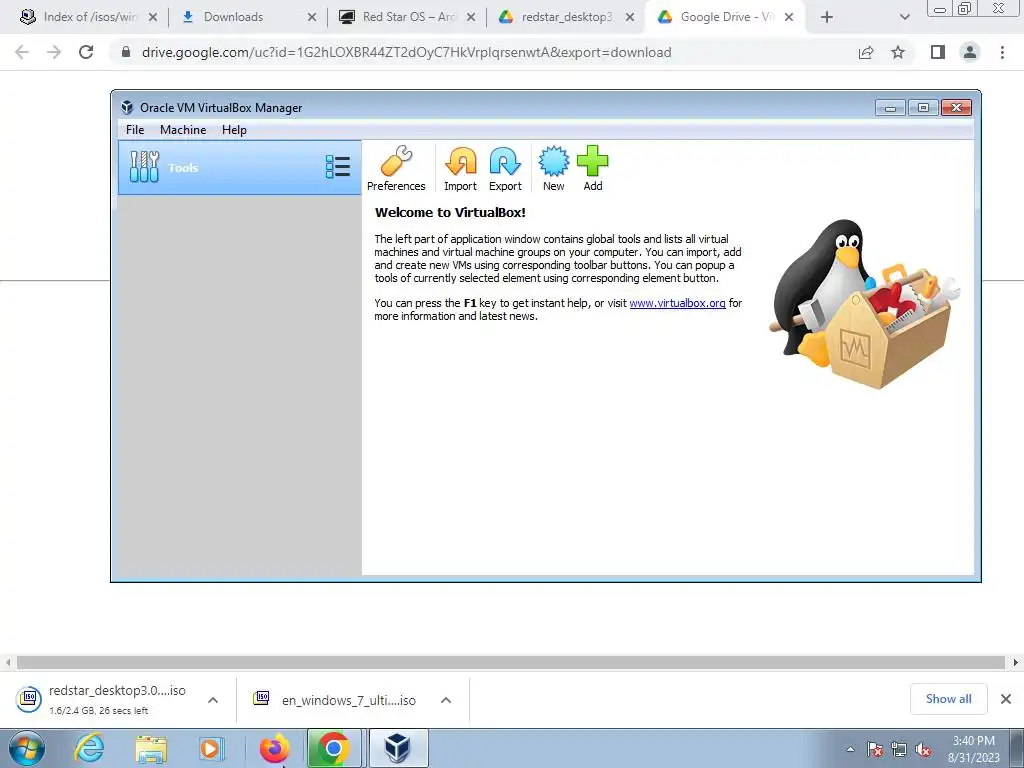The height and width of the screenshot is (768, 1024).
Task: Open Windows Explorer from taskbar
Action: (151, 748)
